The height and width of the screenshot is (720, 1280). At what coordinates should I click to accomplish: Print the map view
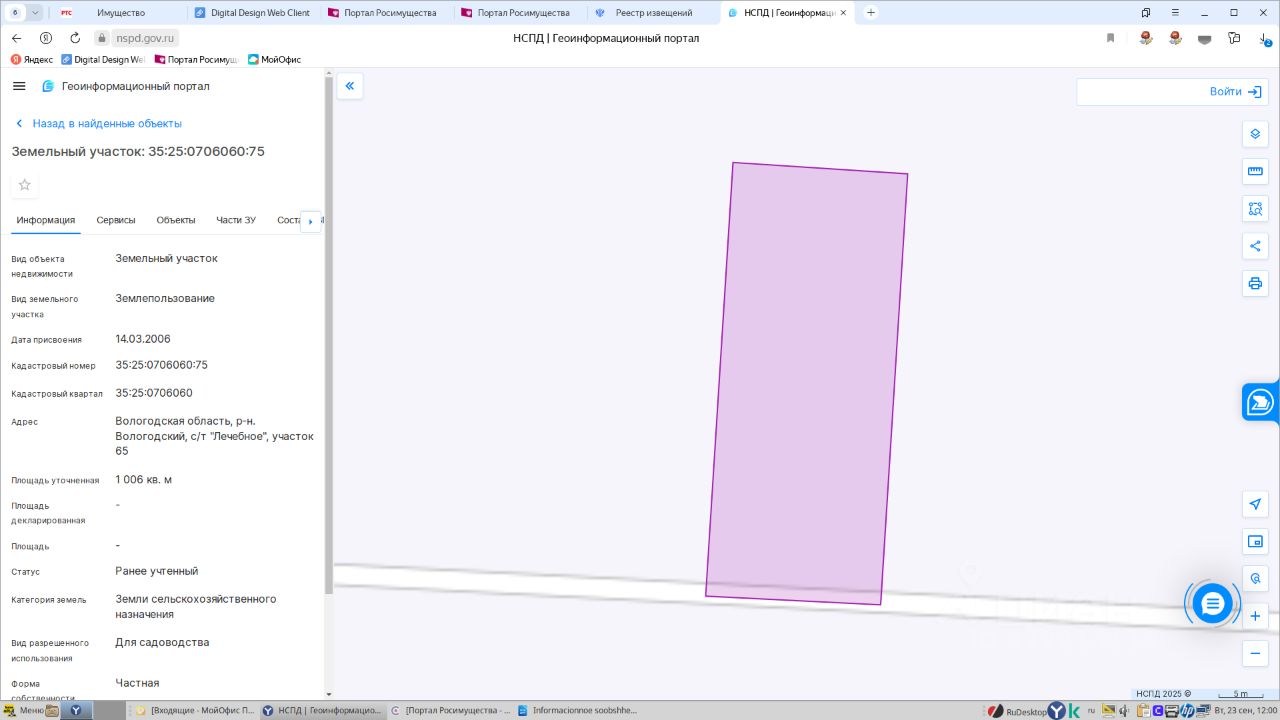pyautogui.click(x=1255, y=284)
